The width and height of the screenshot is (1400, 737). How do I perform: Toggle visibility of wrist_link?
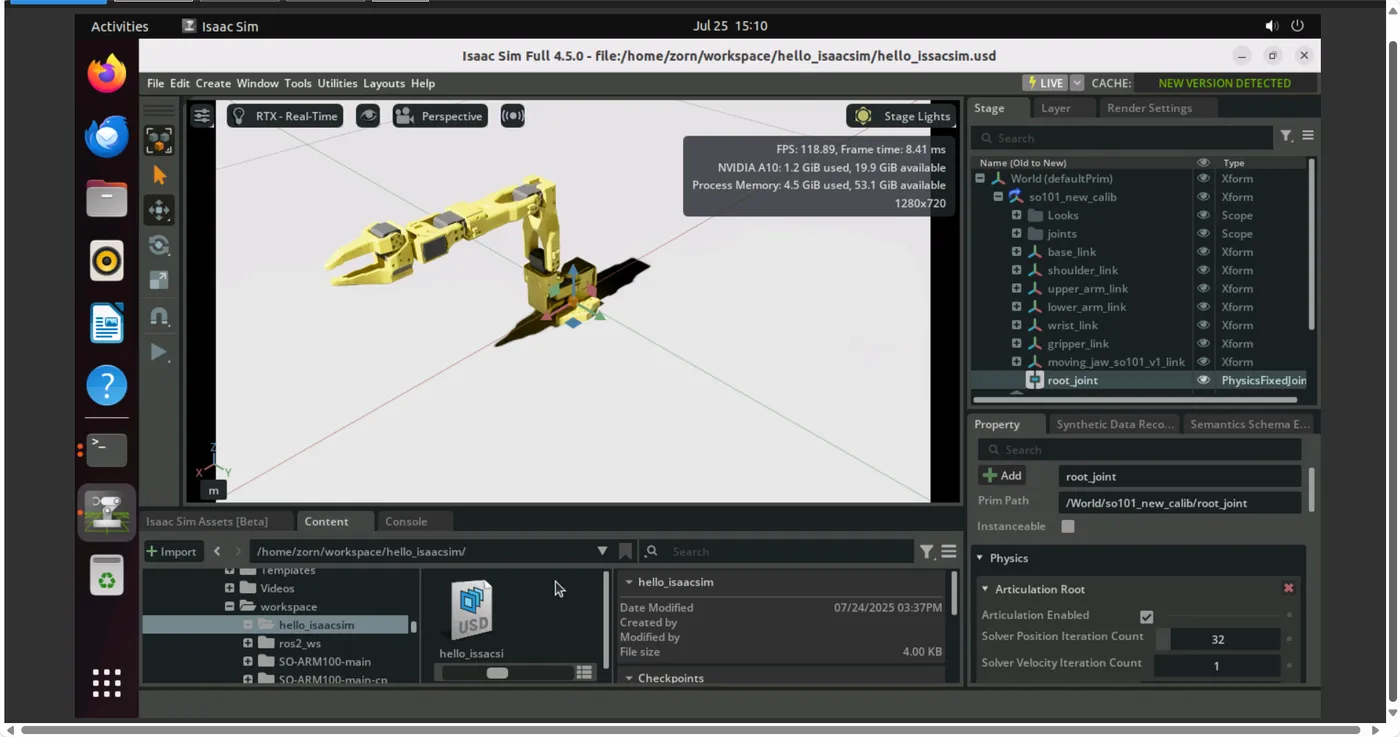point(1203,325)
